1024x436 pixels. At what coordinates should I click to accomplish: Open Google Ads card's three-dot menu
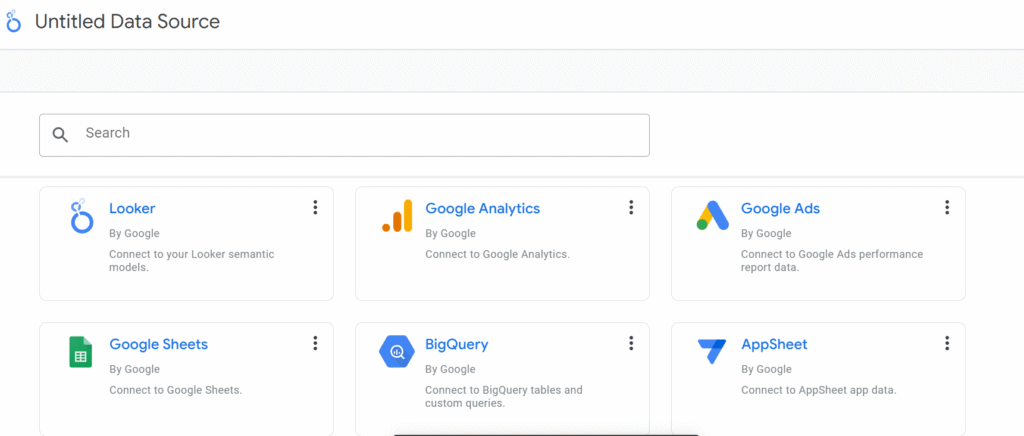[947, 208]
